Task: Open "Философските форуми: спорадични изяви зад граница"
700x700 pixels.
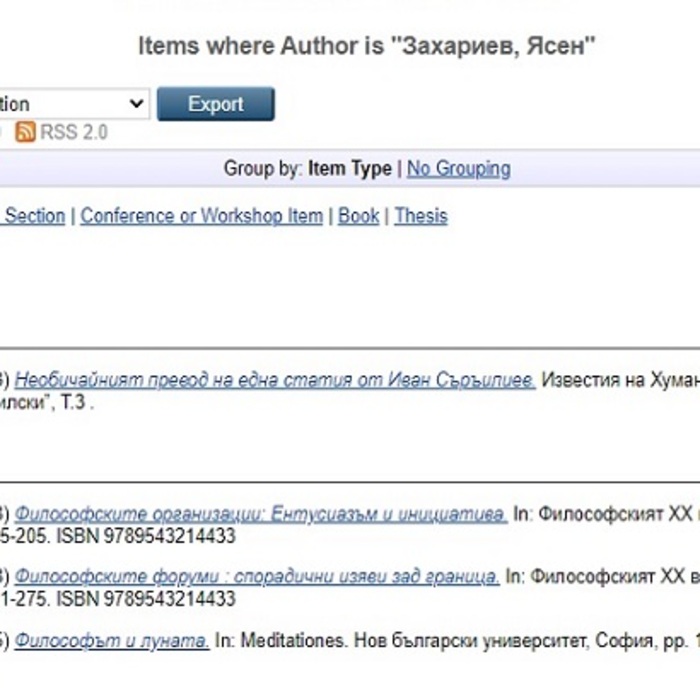Action: 257,577
